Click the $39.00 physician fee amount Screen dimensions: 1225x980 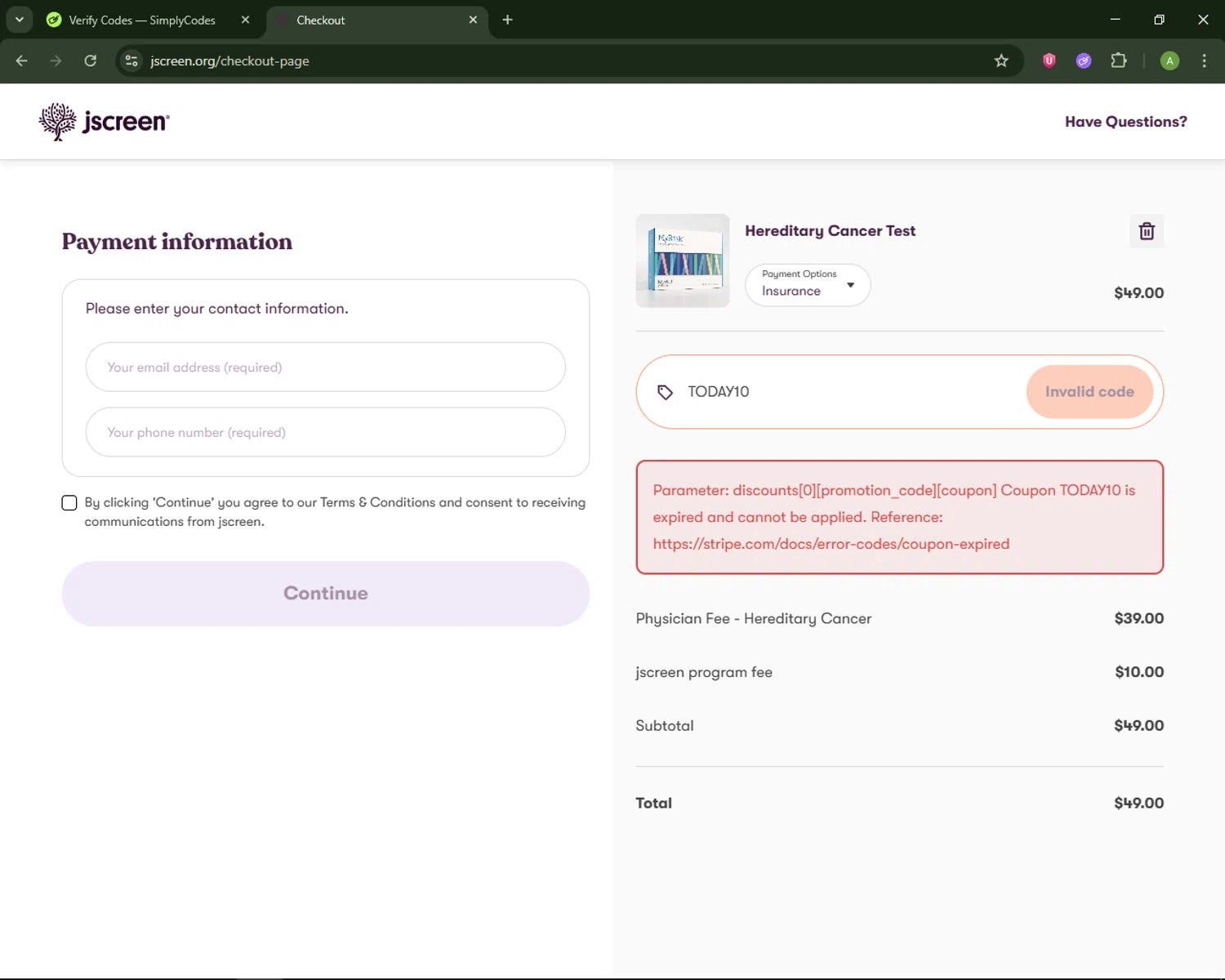1139,619
